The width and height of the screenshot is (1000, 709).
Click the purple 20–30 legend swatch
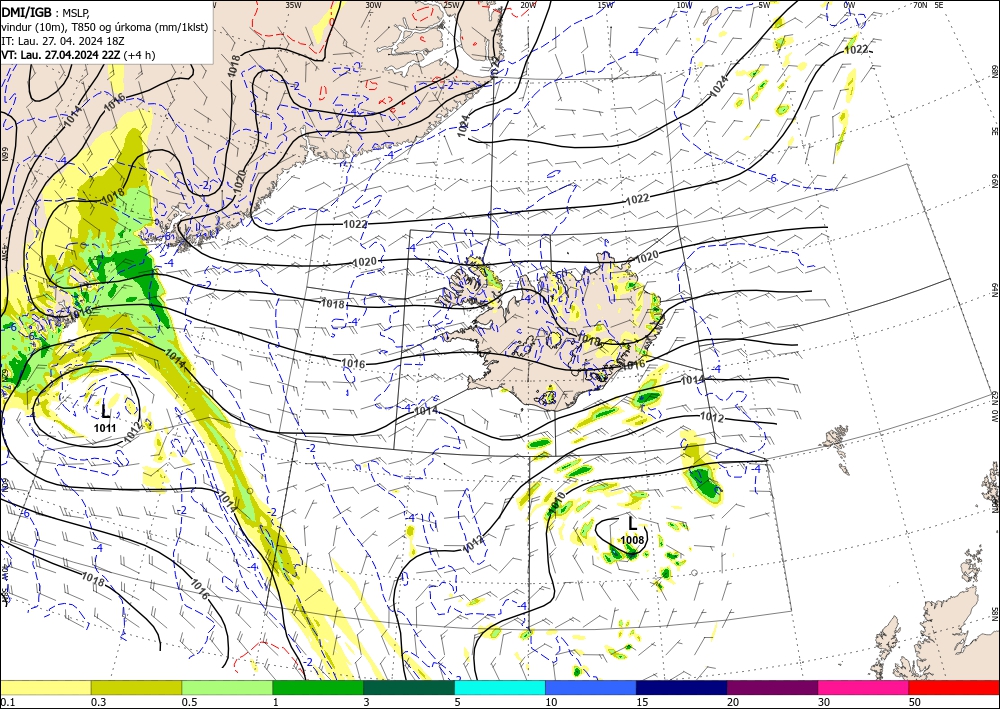[x=772, y=687]
